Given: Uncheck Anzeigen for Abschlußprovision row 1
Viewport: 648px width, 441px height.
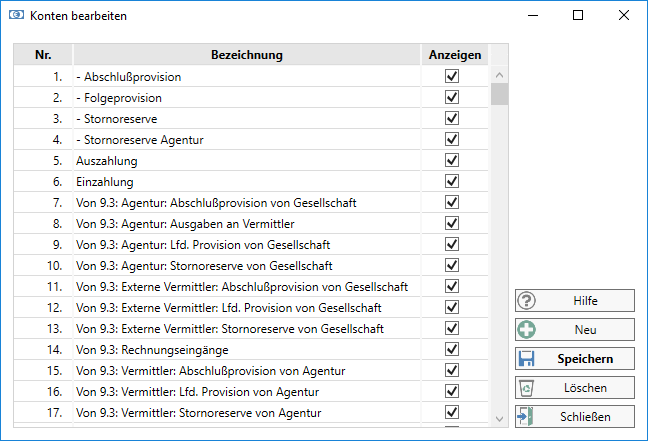Looking at the screenshot, I should [x=452, y=77].
